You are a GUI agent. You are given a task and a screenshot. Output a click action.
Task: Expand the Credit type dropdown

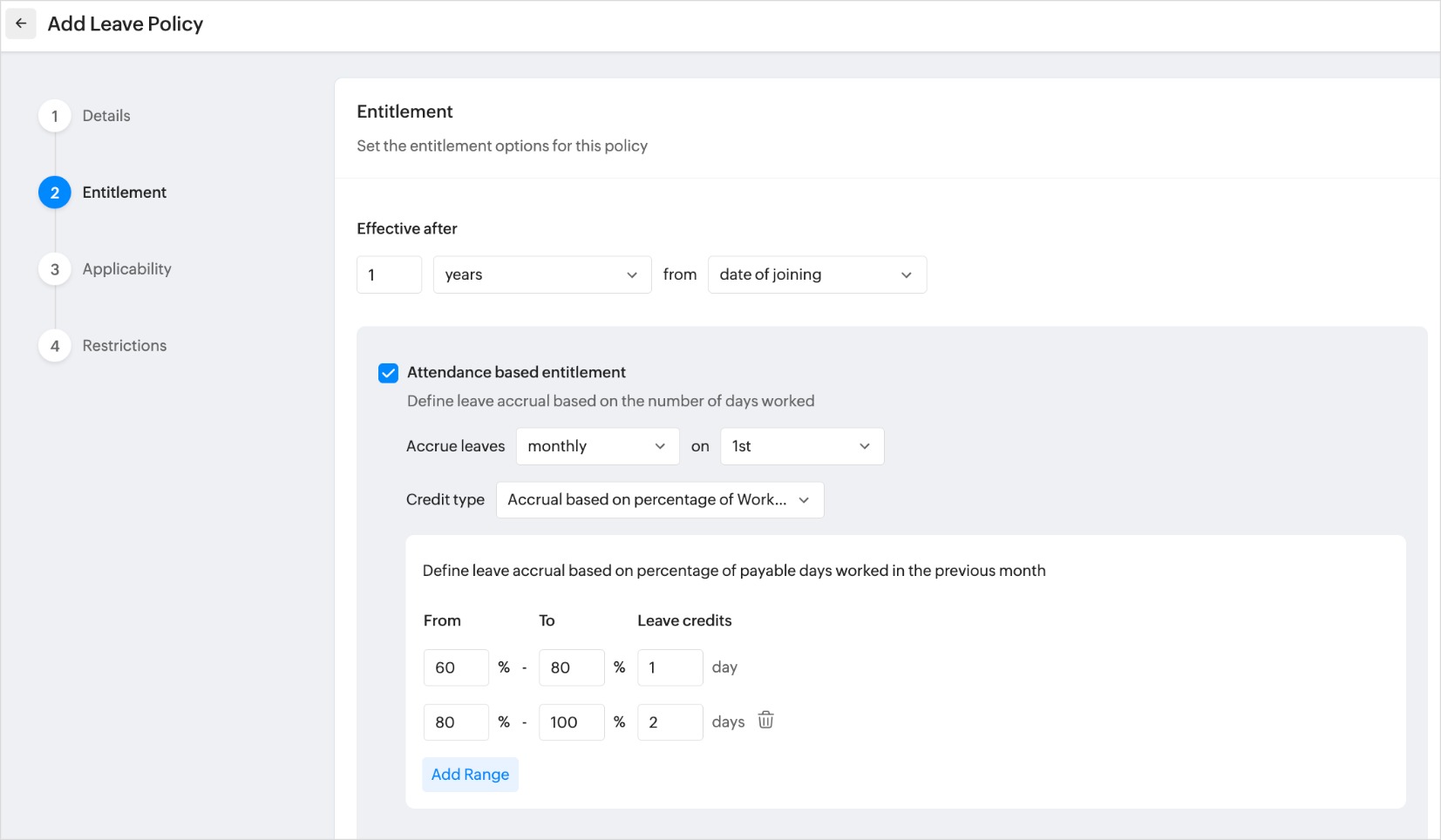659,500
